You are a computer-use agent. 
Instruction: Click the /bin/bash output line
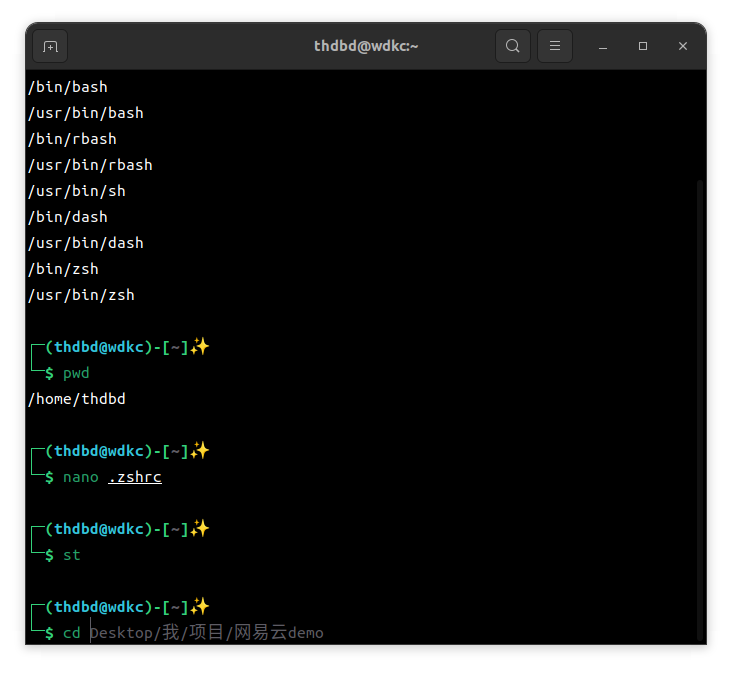click(68, 87)
